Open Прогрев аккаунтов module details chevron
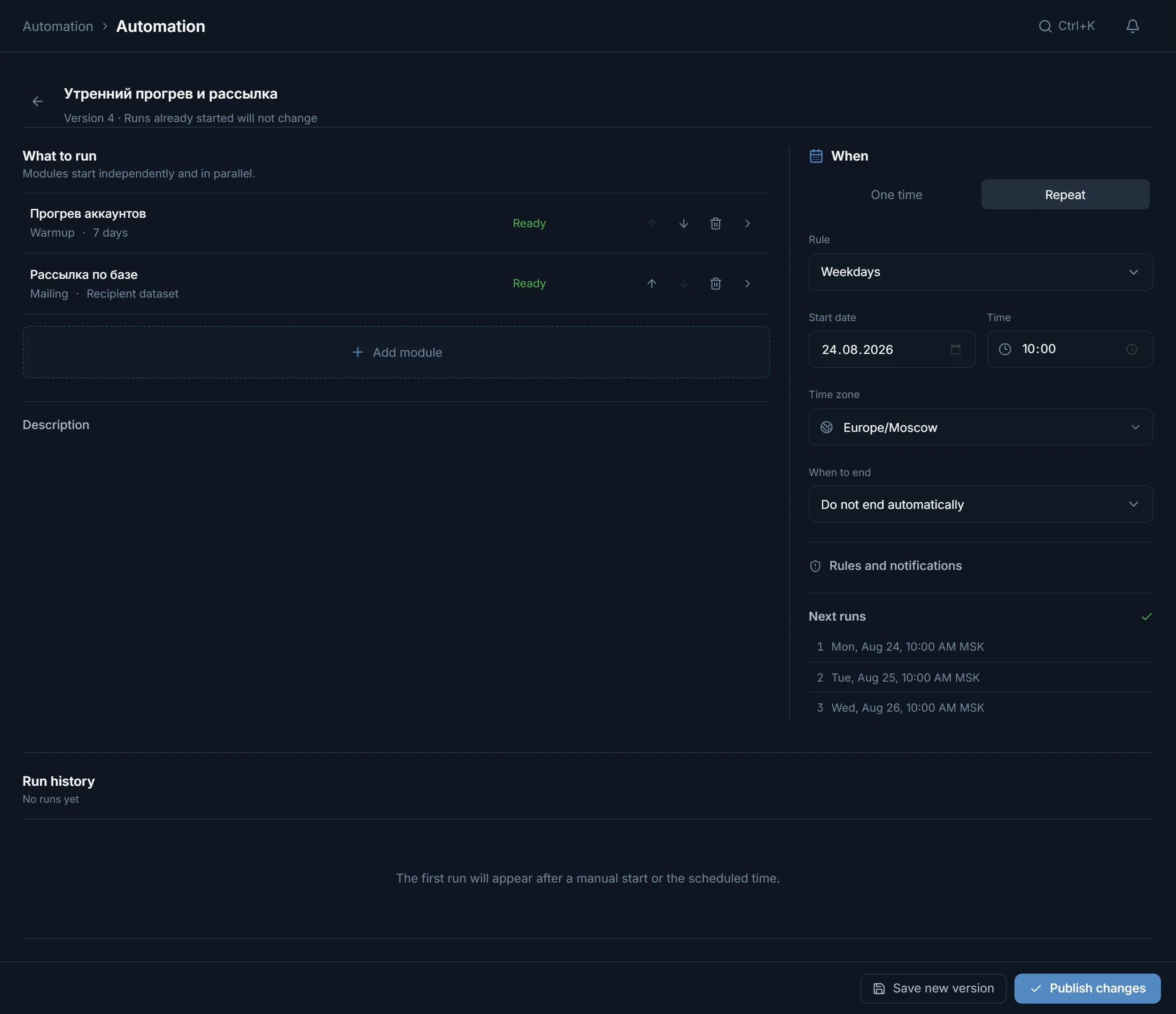The width and height of the screenshot is (1176, 1014). 748,223
